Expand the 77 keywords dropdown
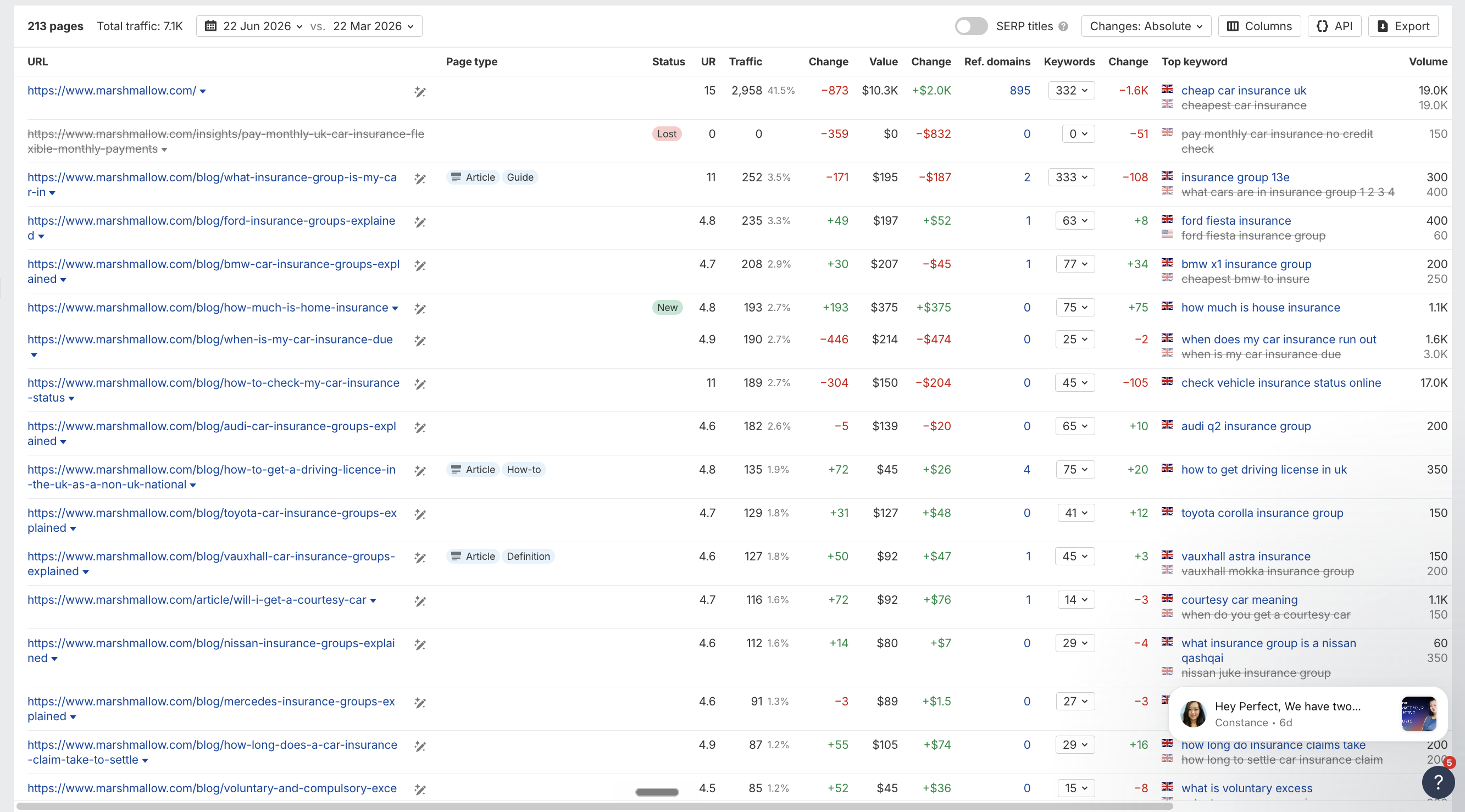 coord(1075,264)
